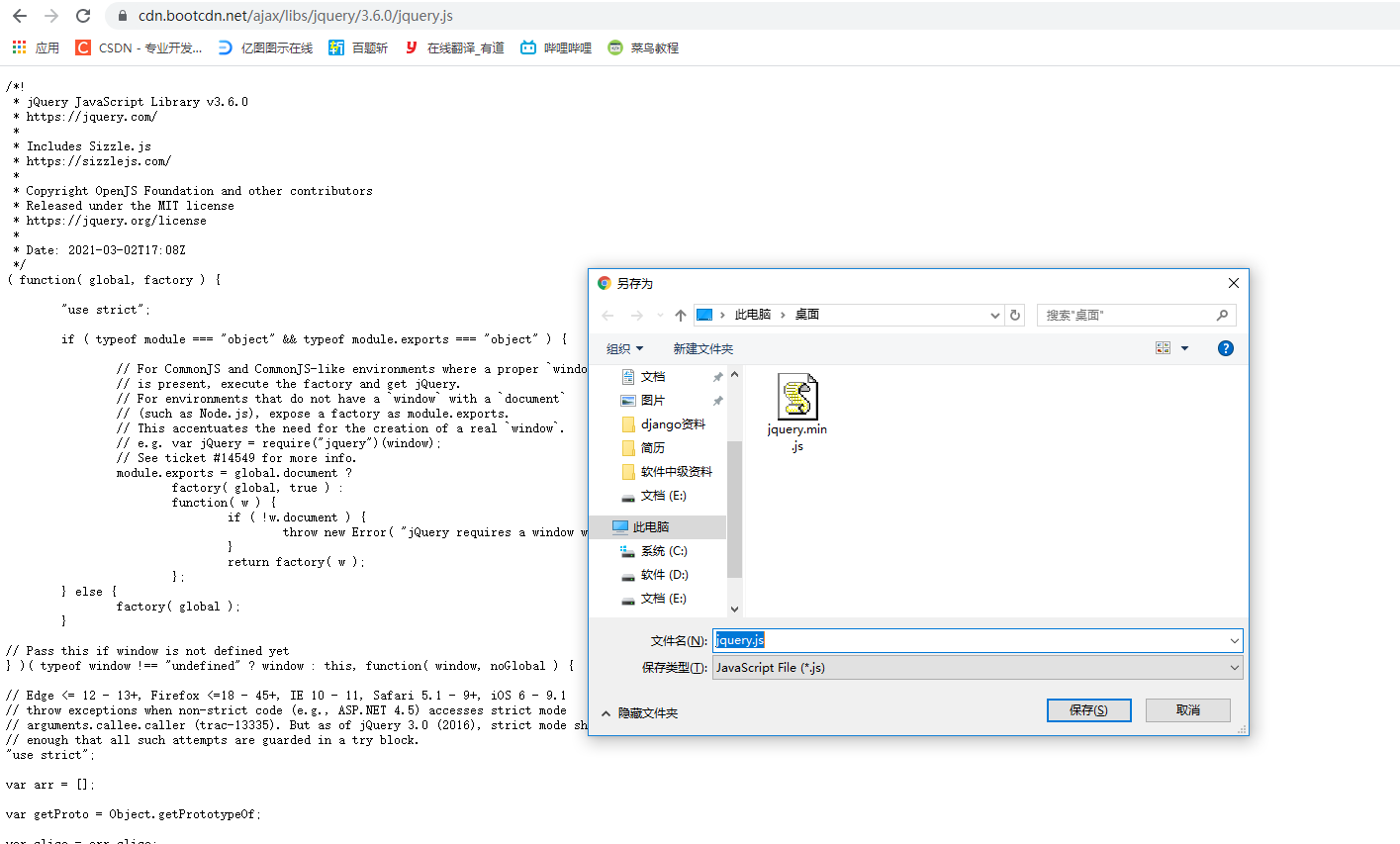Click the up arrow to go to parent folder
This screenshot has height=844, width=1400.
(x=681, y=314)
